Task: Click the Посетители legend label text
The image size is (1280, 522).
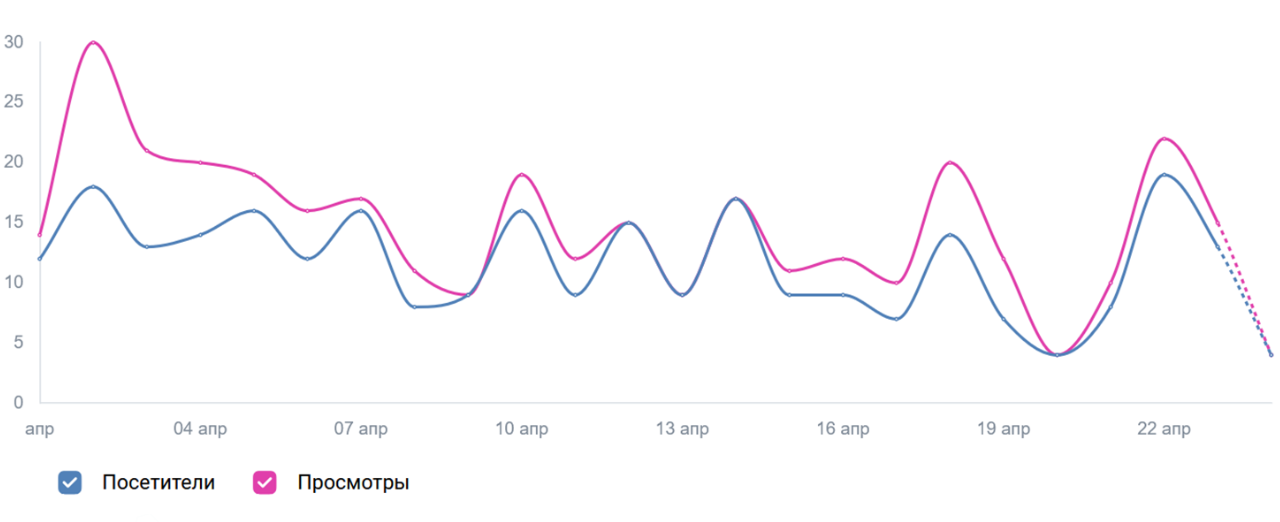Action: click(158, 483)
